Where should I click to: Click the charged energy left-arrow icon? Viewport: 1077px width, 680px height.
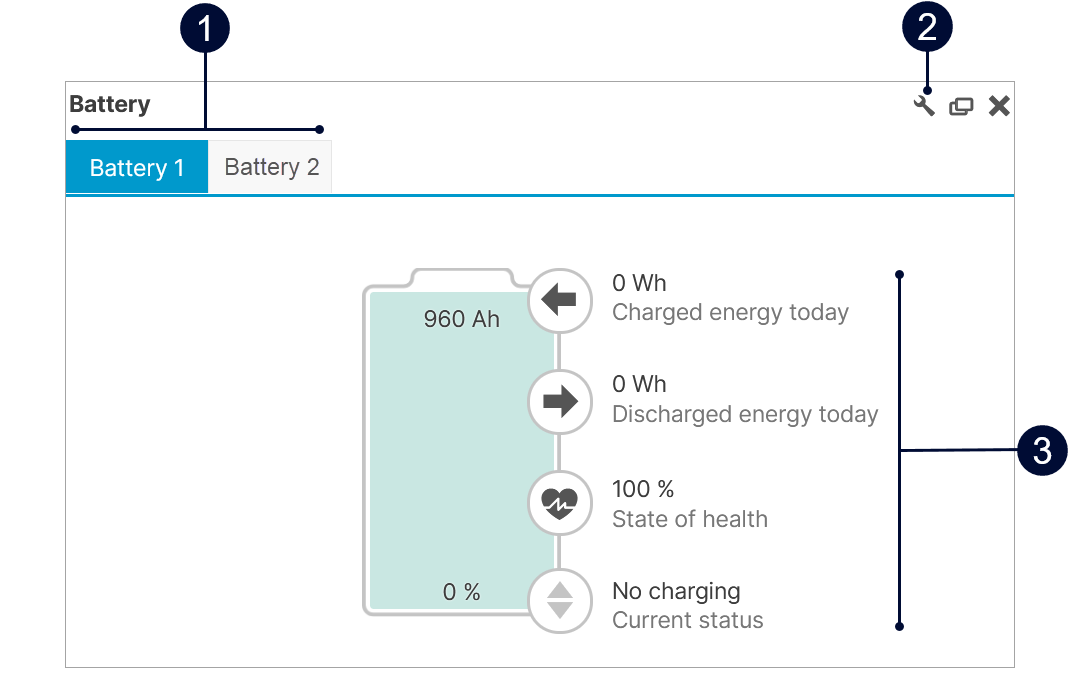coord(560,300)
